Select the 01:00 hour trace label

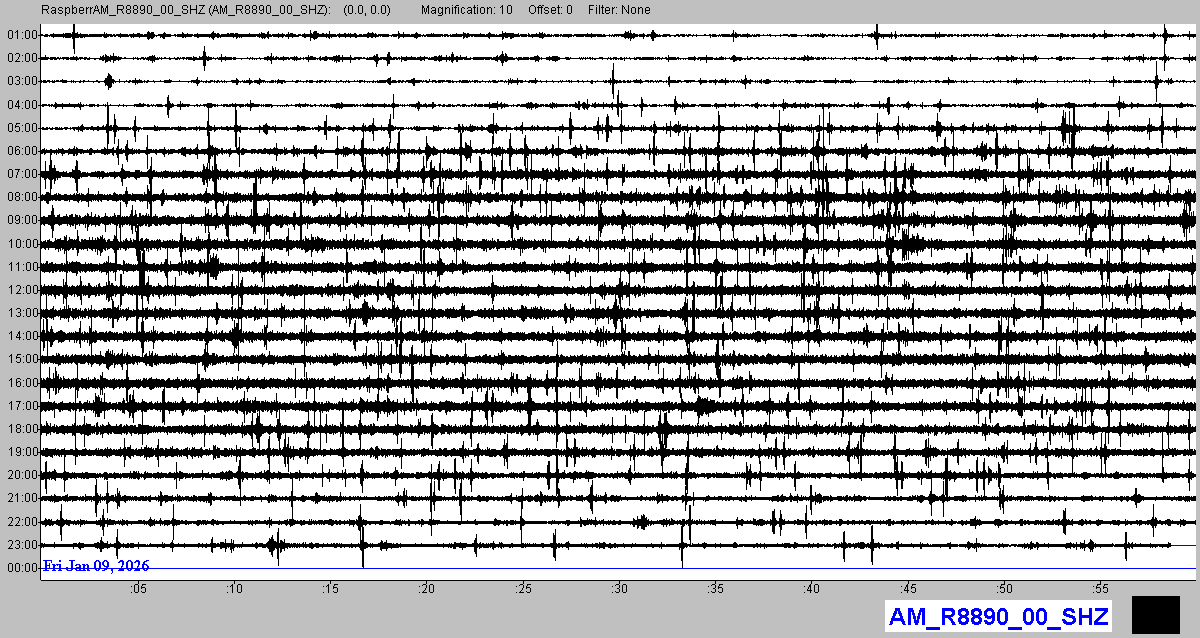pyautogui.click(x=21, y=35)
